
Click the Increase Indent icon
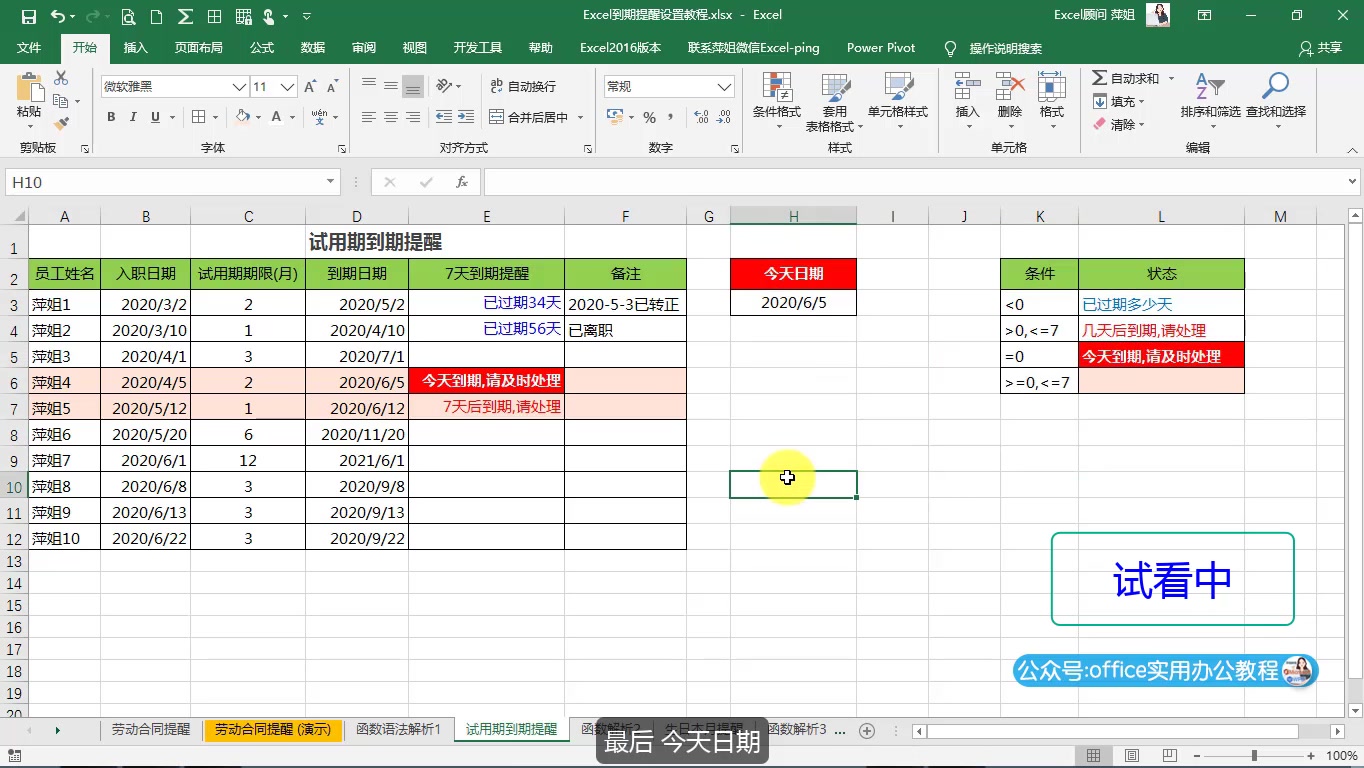pos(465,117)
